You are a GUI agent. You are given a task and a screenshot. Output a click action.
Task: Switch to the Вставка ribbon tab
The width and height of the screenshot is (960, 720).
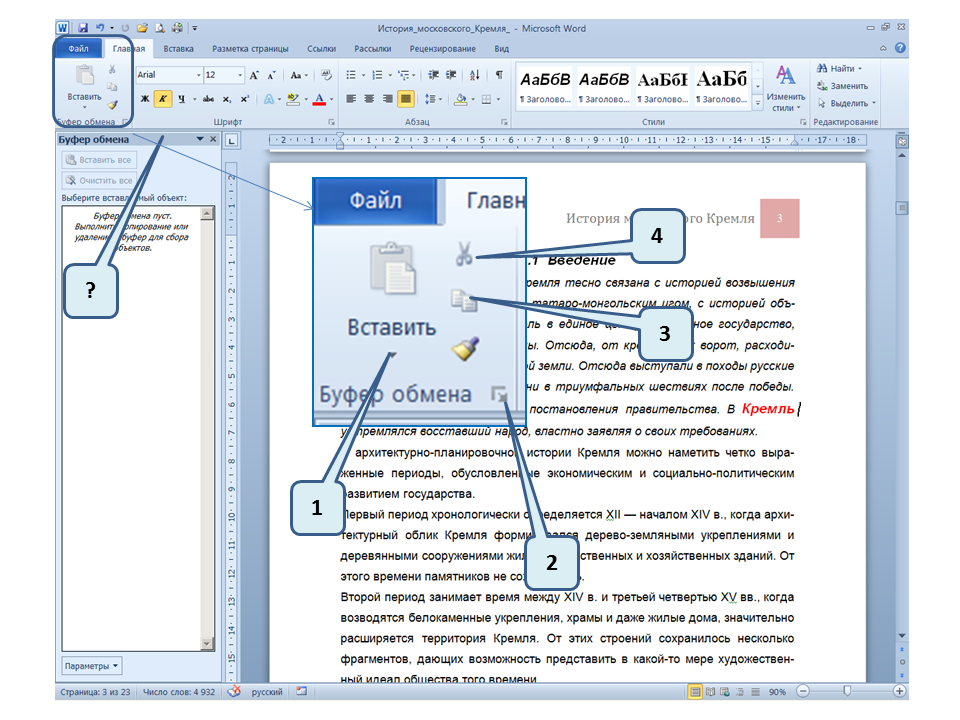178,48
